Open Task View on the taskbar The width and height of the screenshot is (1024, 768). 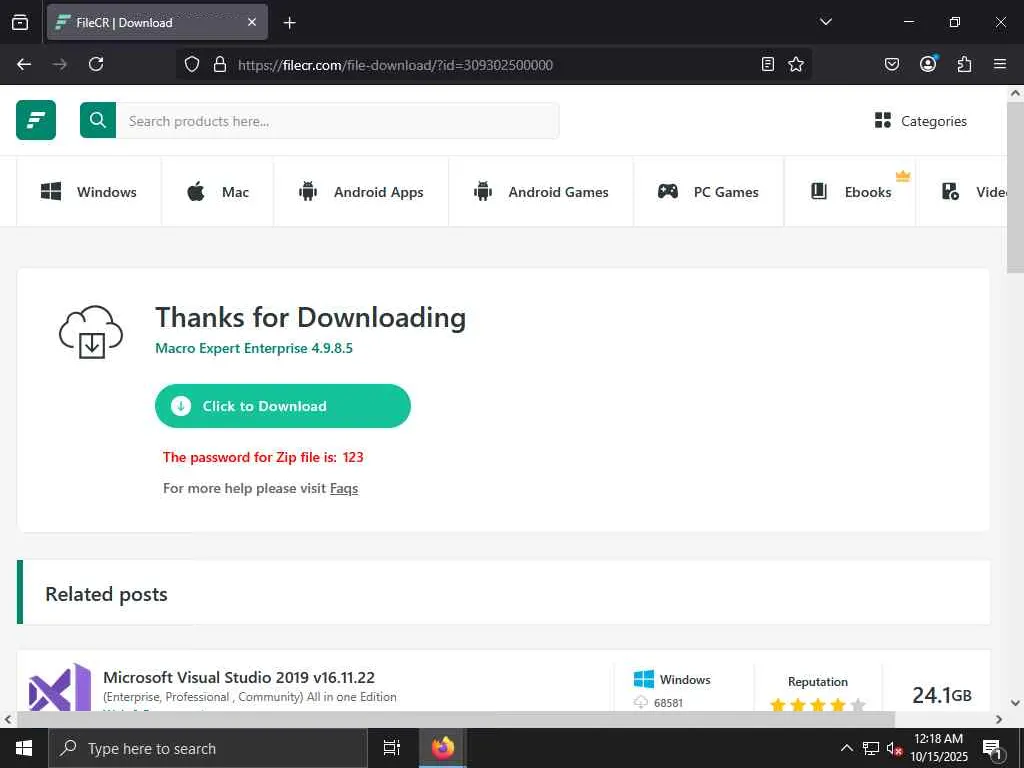(391, 748)
